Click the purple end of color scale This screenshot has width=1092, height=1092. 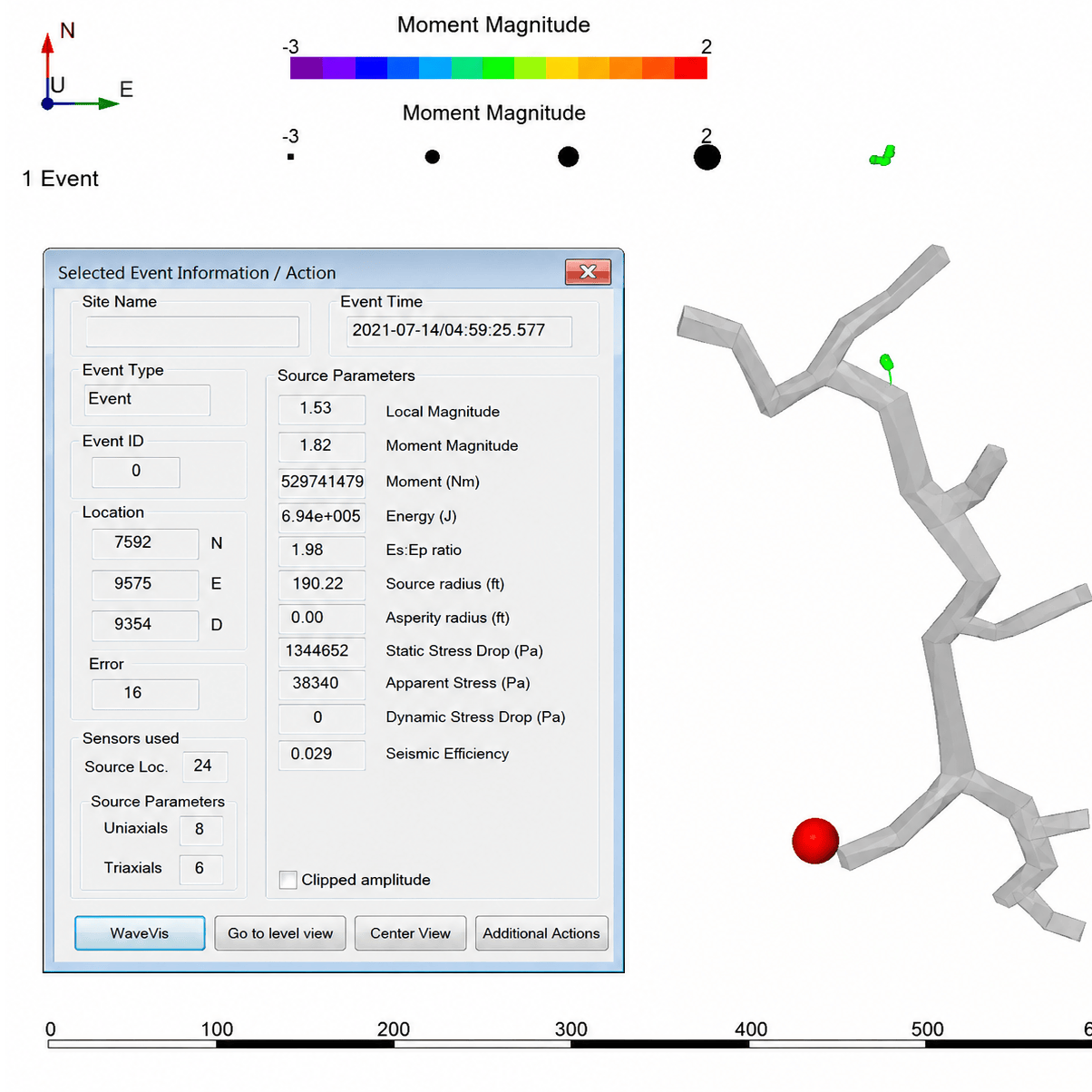(x=307, y=68)
